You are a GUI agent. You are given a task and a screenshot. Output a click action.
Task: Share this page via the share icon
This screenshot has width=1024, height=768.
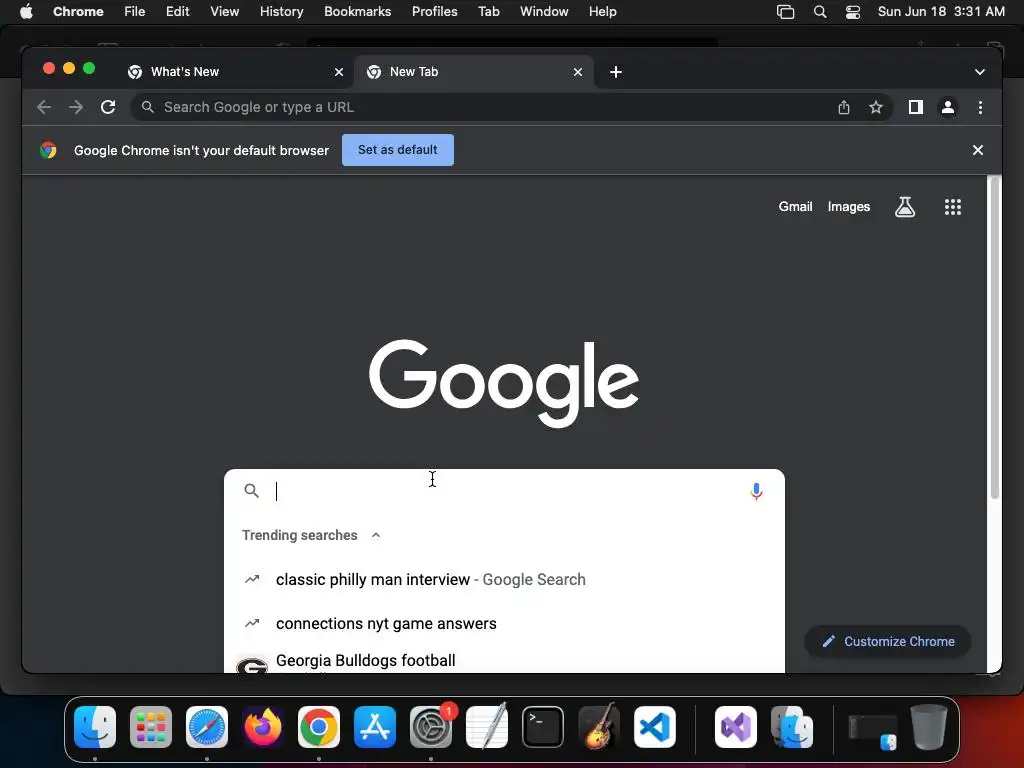(844, 107)
